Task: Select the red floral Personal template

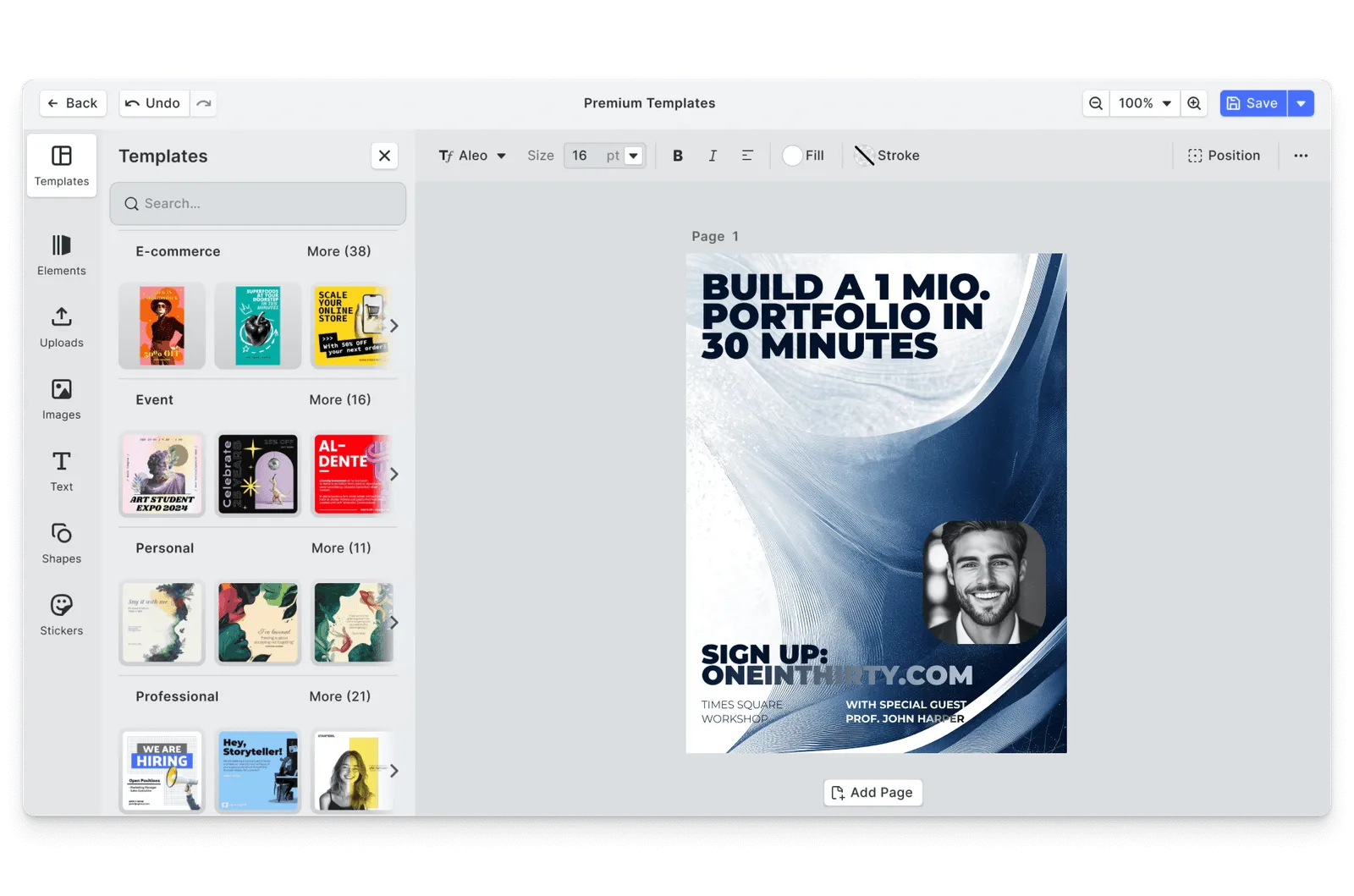Action: [258, 622]
